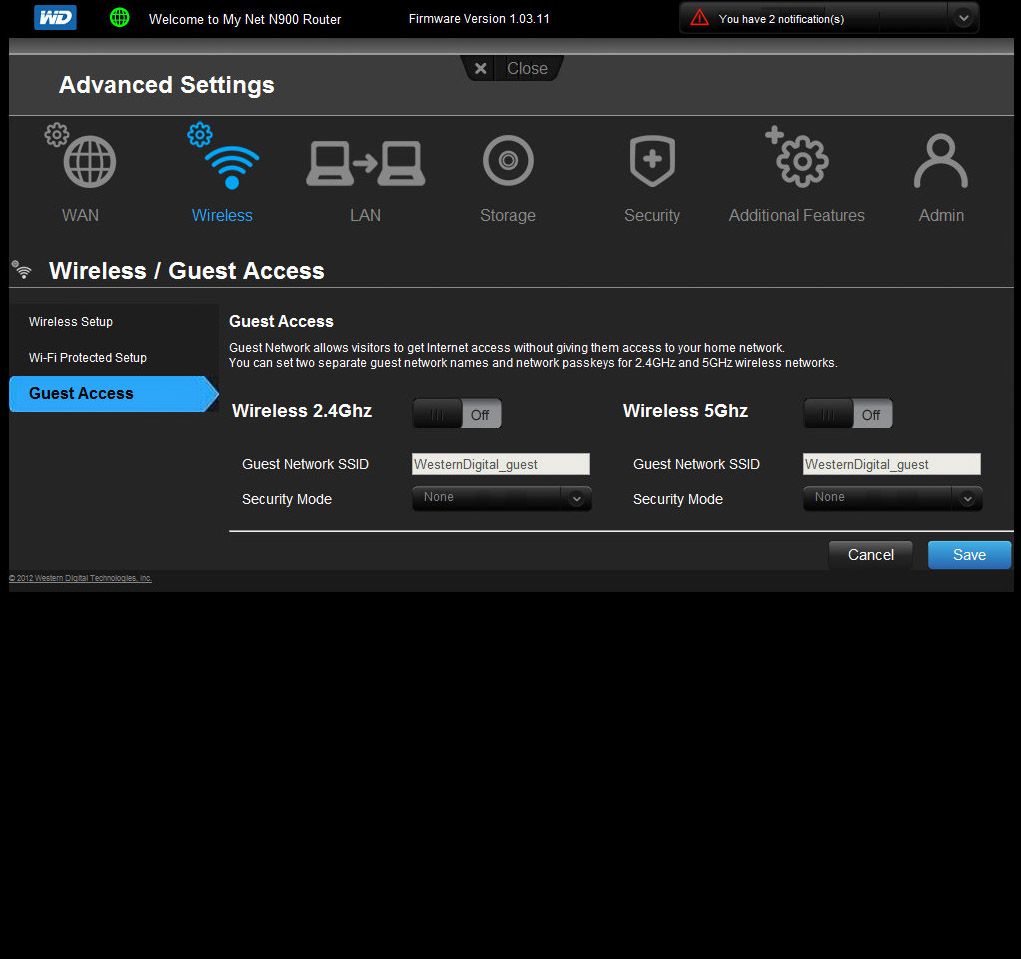Viewport: 1021px width, 959px height.
Task: Save the guest access settings
Action: tap(970, 555)
